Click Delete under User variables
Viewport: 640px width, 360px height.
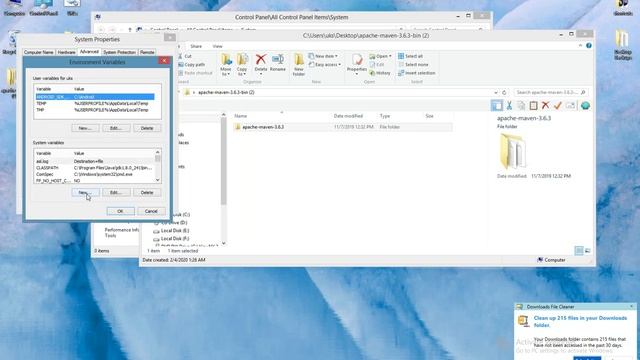point(147,128)
